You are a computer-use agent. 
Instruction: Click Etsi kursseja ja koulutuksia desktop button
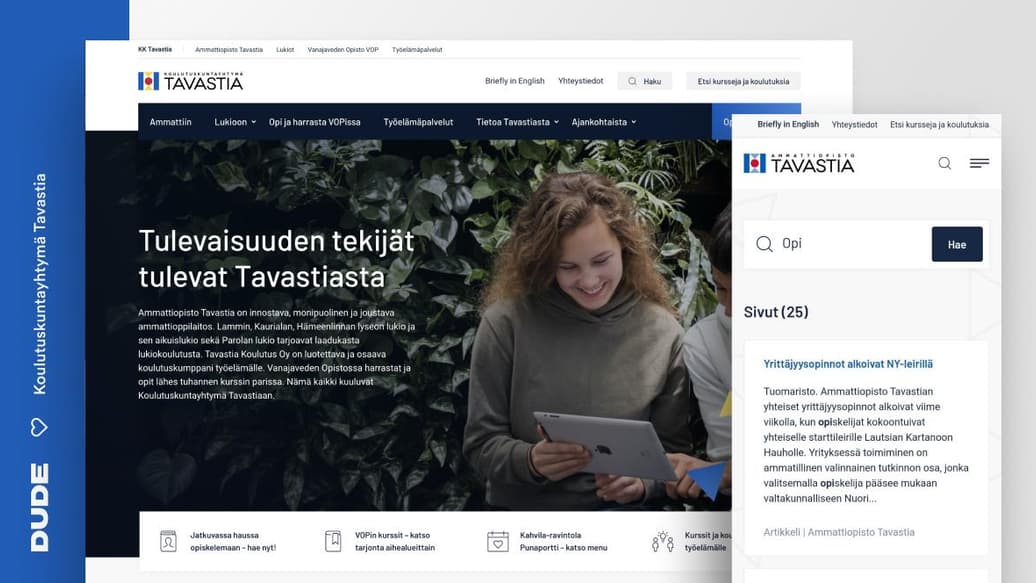(x=743, y=81)
